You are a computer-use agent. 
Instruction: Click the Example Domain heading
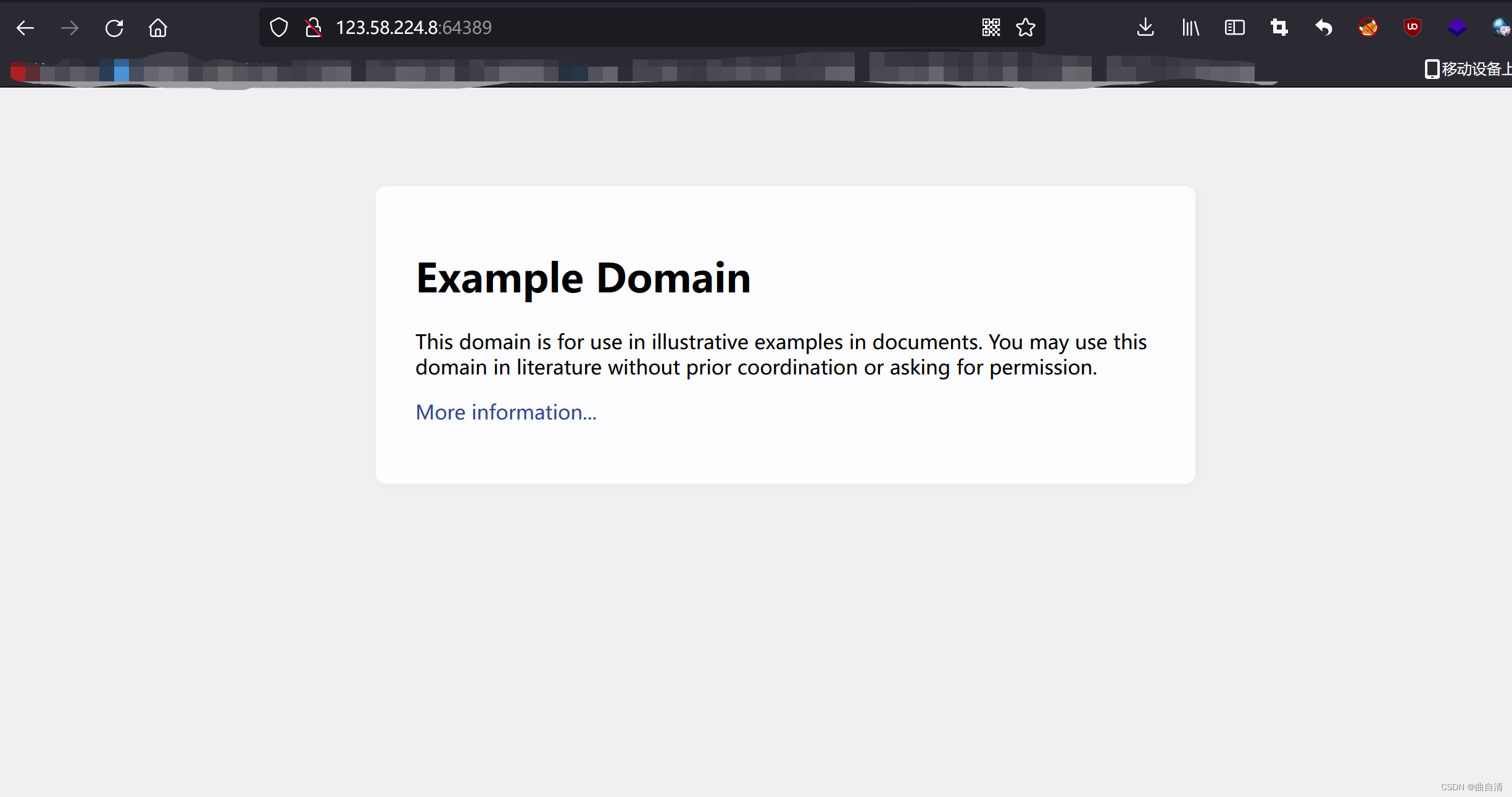click(x=583, y=278)
